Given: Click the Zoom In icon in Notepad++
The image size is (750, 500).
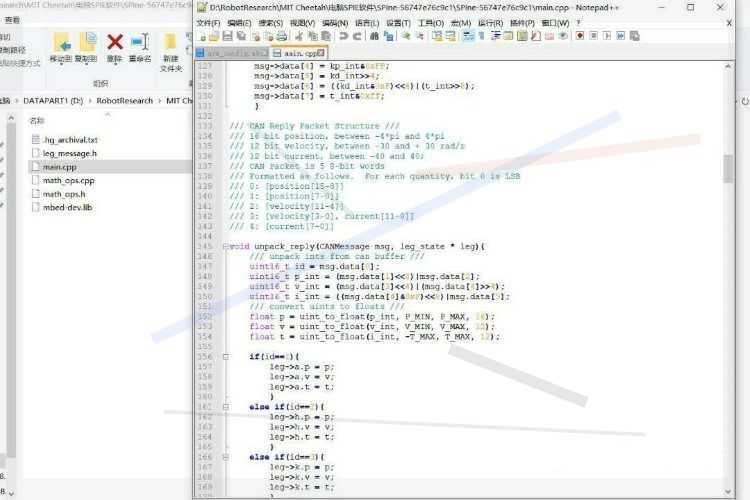Looking at the screenshot, I should tap(406, 36).
